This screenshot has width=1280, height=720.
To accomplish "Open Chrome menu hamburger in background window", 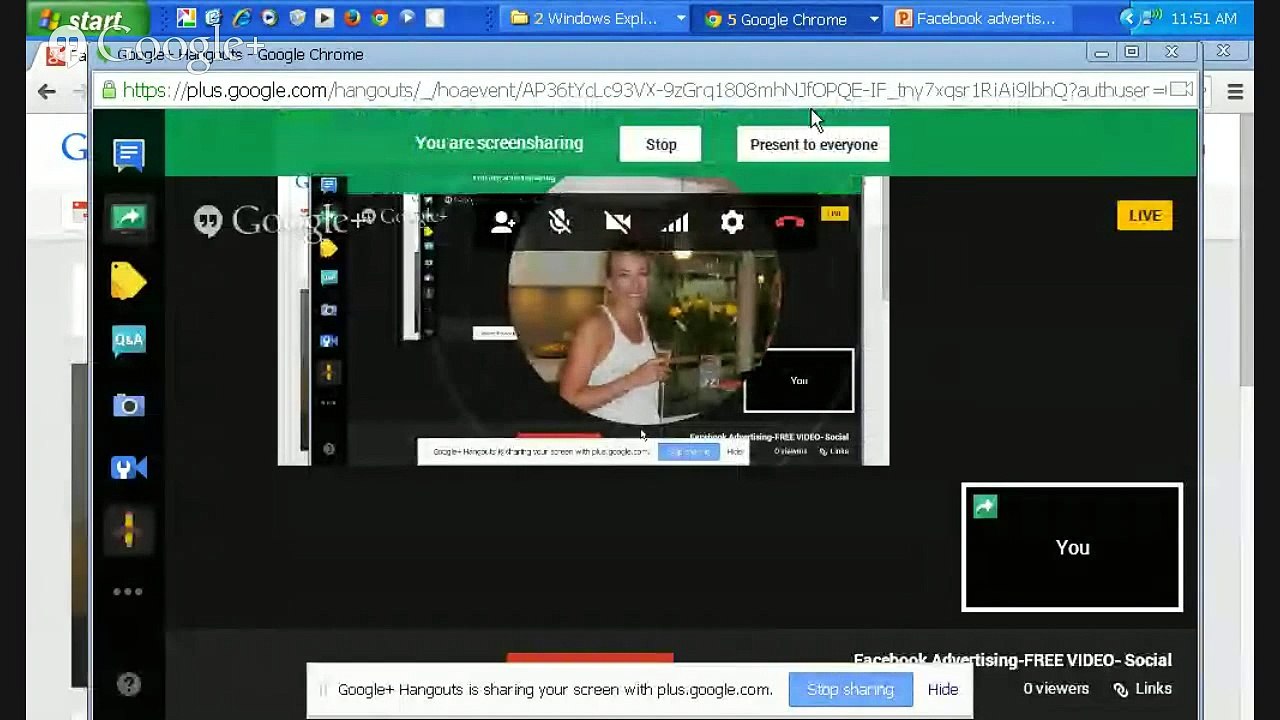I will point(1235,92).
